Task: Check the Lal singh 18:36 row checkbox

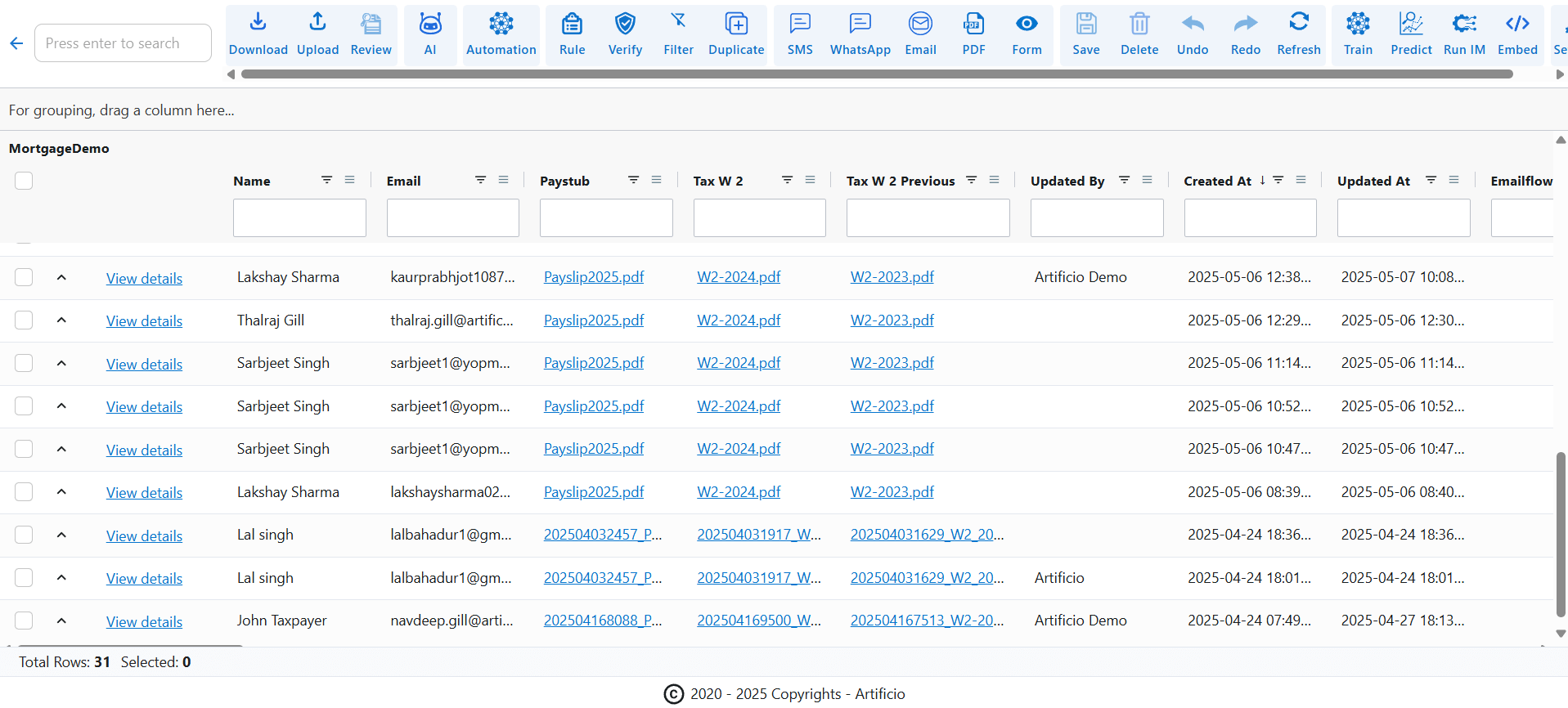Action: point(24,535)
